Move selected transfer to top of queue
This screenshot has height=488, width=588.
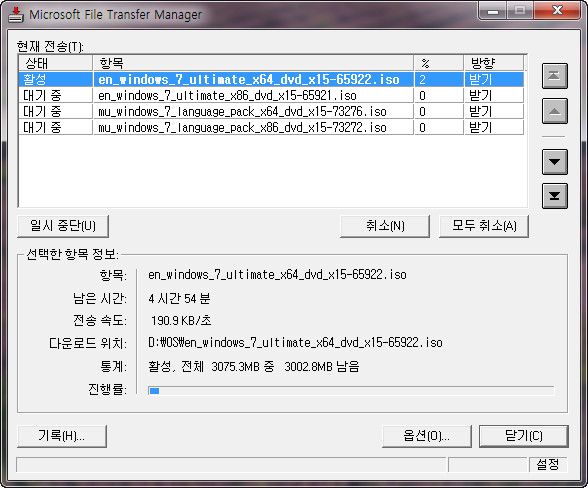coord(554,76)
